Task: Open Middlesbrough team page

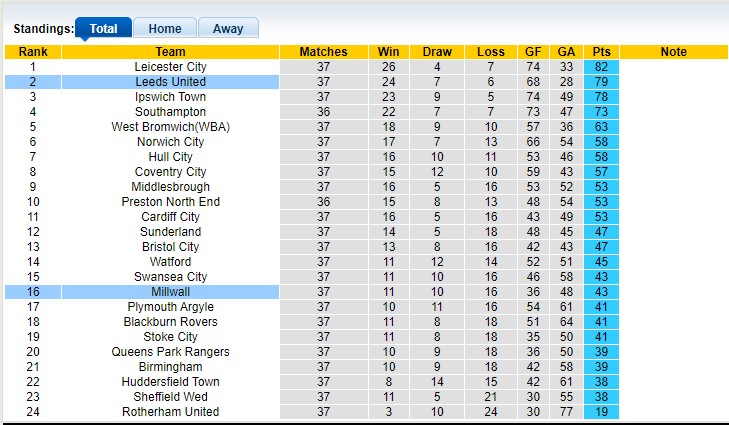Action: click(x=170, y=187)
